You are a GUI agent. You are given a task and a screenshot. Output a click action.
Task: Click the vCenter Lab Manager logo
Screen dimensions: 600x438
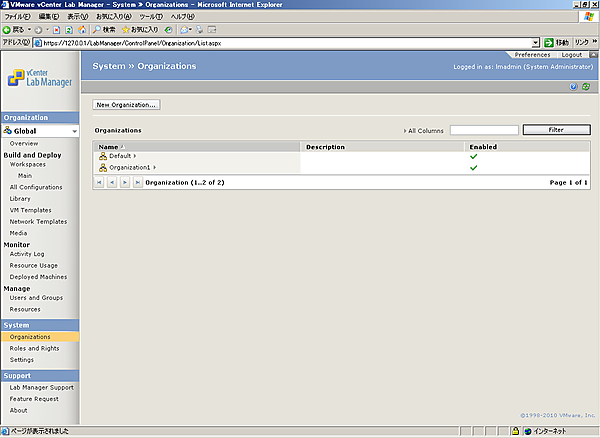coord(40,78)
